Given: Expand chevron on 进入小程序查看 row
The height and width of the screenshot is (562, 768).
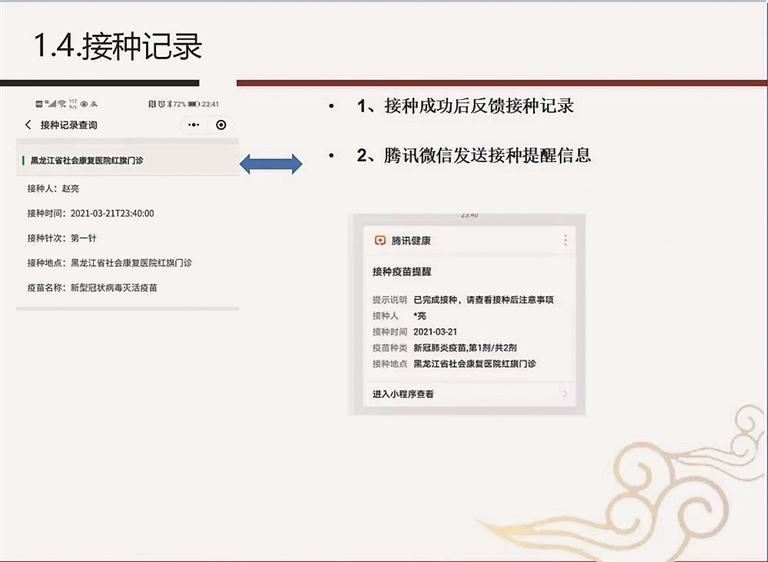Looking at the screenshot, I should coord(565,394).
